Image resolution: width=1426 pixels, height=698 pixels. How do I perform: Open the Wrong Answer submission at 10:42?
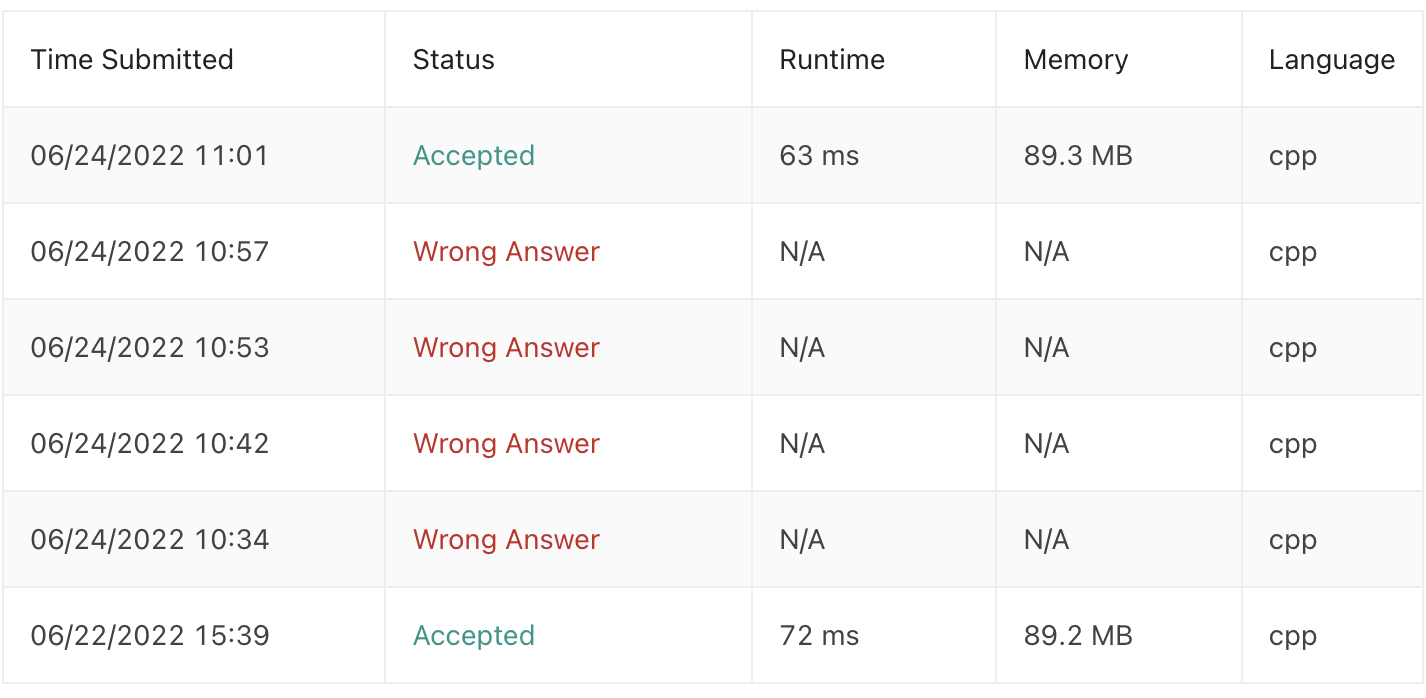(x=506, y=444)
